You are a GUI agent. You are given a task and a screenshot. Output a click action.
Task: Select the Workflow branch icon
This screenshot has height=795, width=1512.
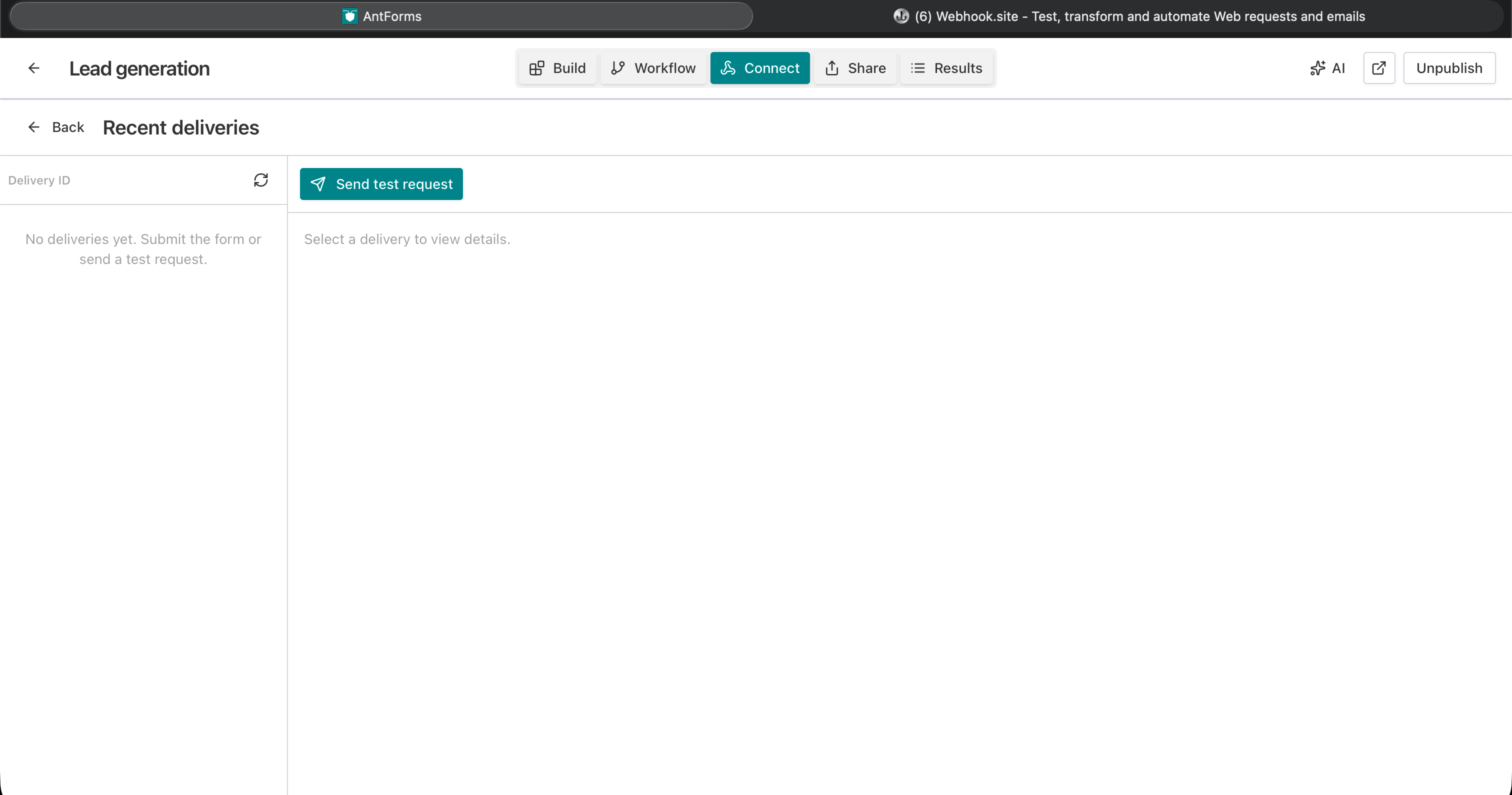click(618, 67)
